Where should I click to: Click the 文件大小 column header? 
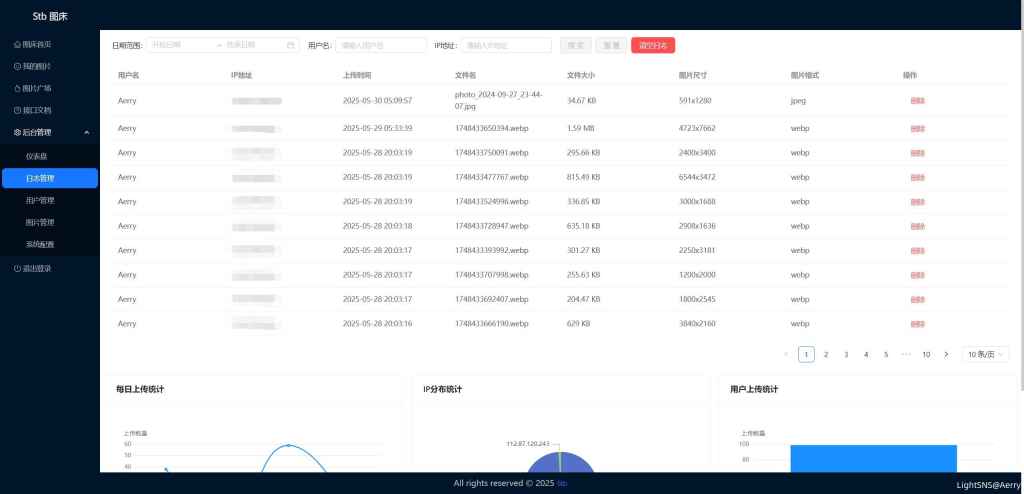(581, 76)
